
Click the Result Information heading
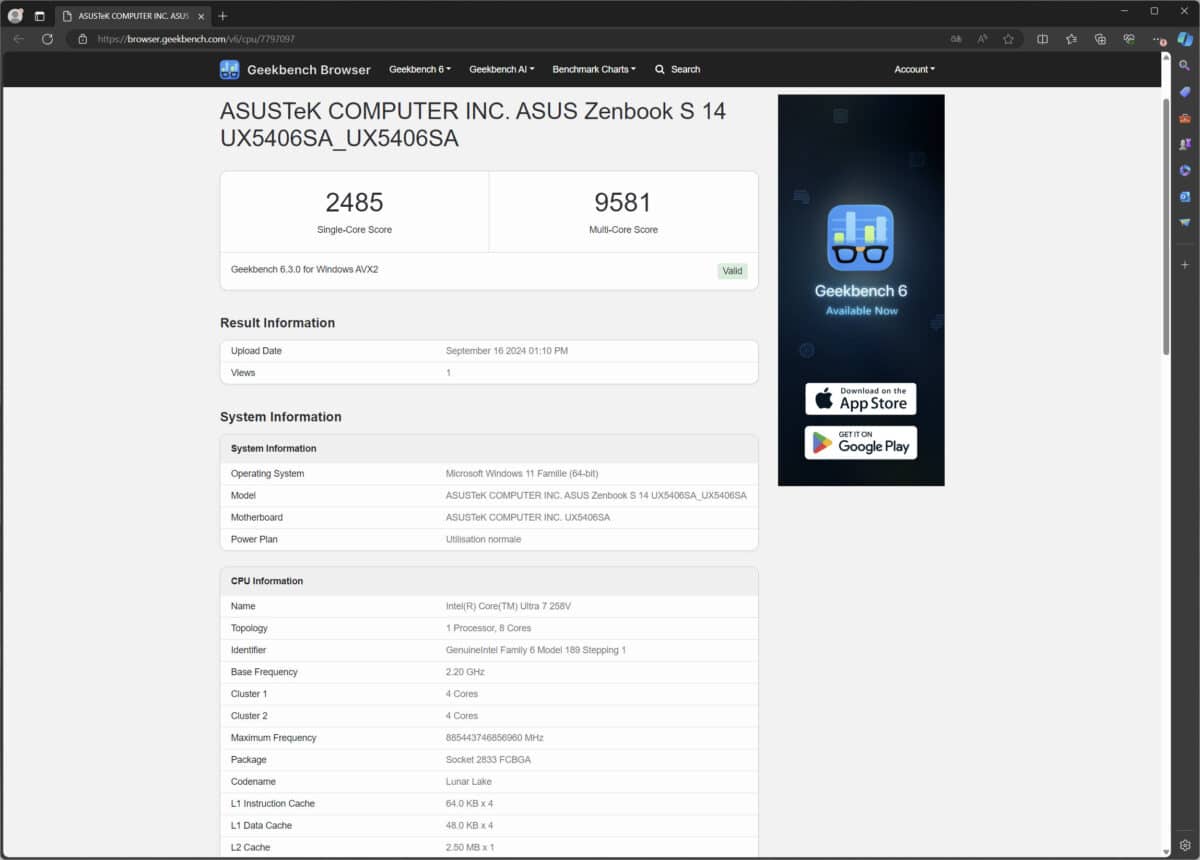click(x=277, y=323)
